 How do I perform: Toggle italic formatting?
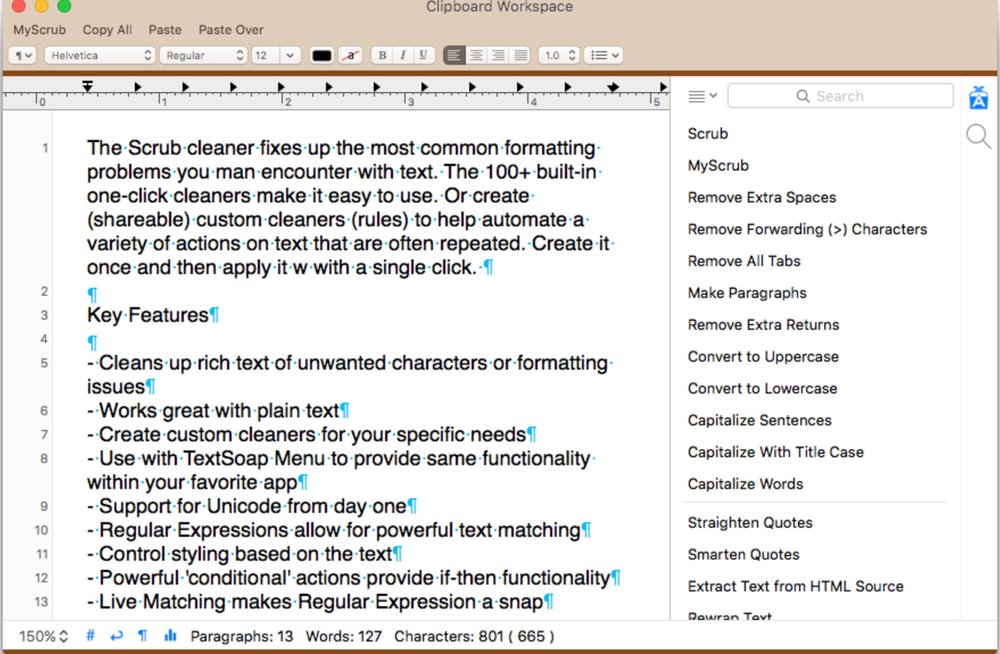click(403, 56)
